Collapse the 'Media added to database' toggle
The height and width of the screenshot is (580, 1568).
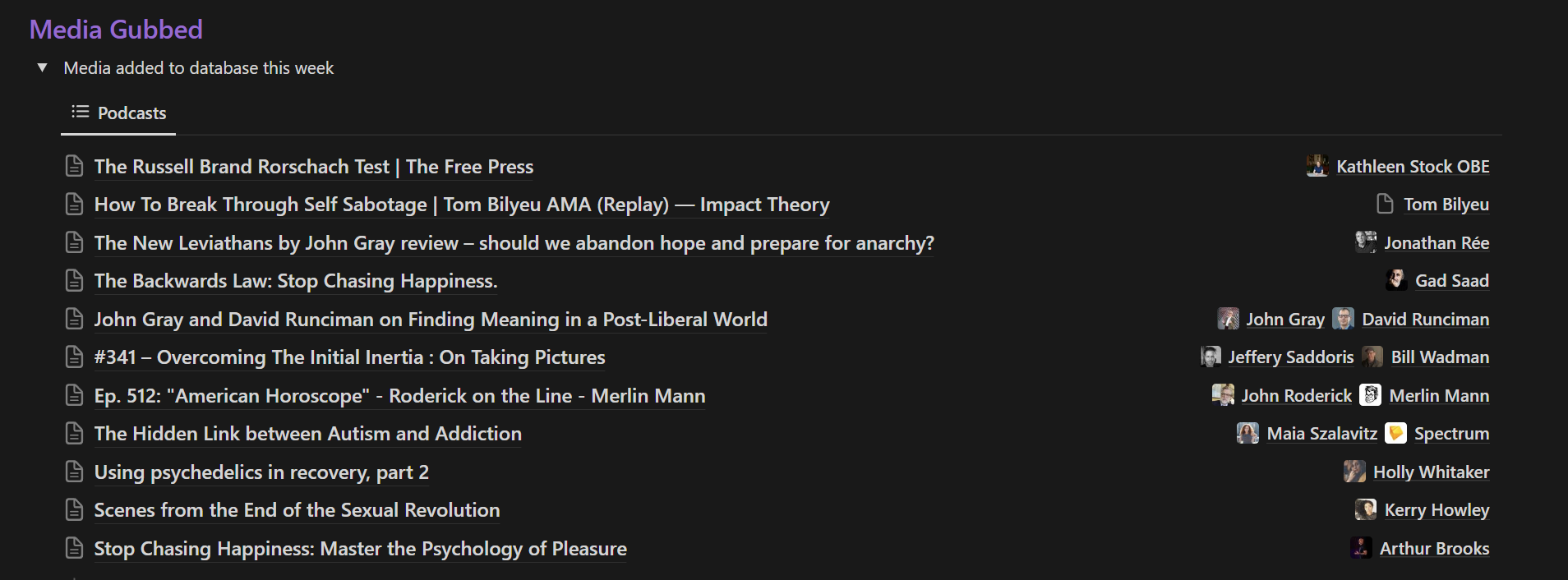click(43, 68)
